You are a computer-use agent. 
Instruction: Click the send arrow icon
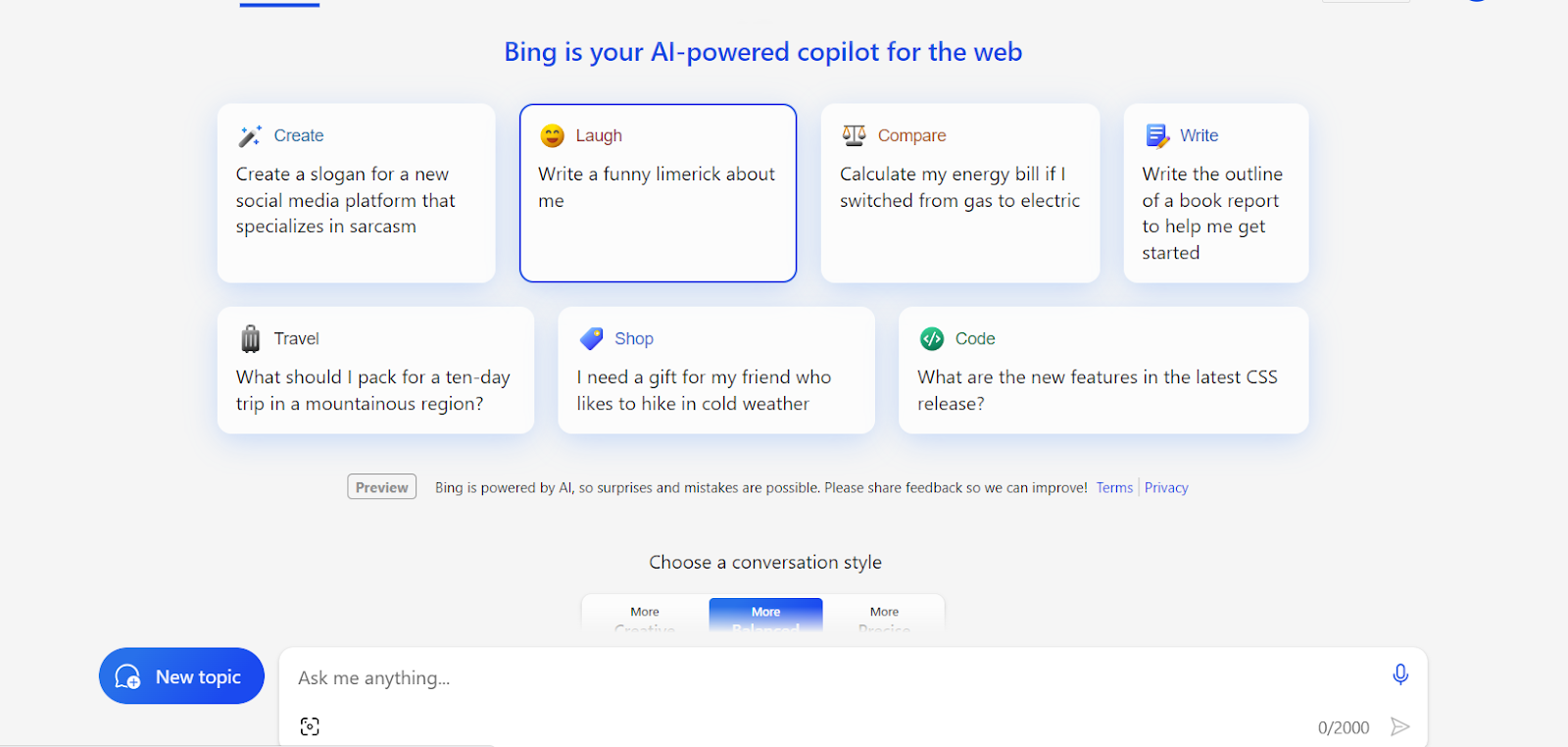pyautogui.click(x=1399, y=726)
